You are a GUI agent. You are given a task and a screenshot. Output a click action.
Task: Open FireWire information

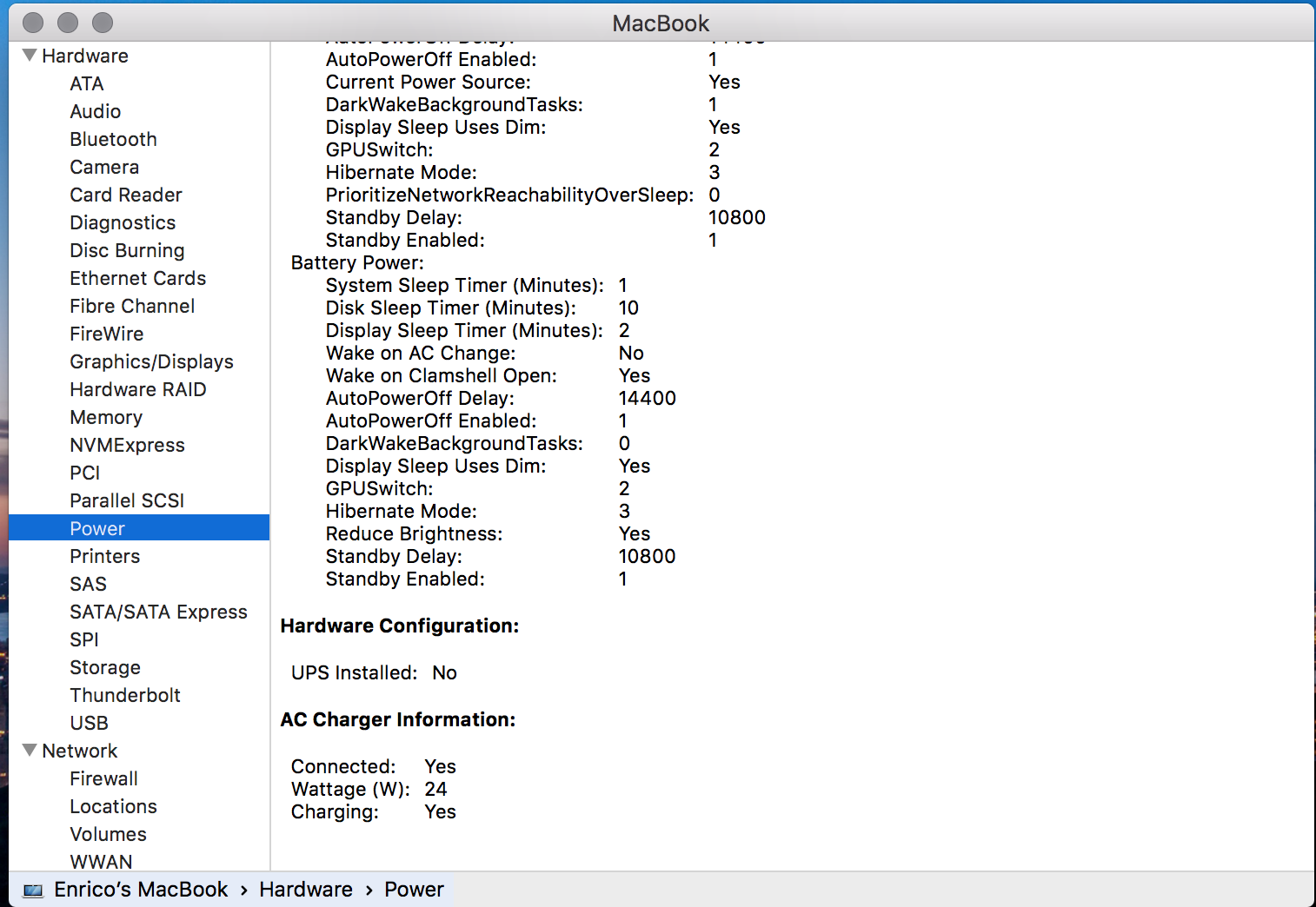pyautogui.click(x=107, y=334)
